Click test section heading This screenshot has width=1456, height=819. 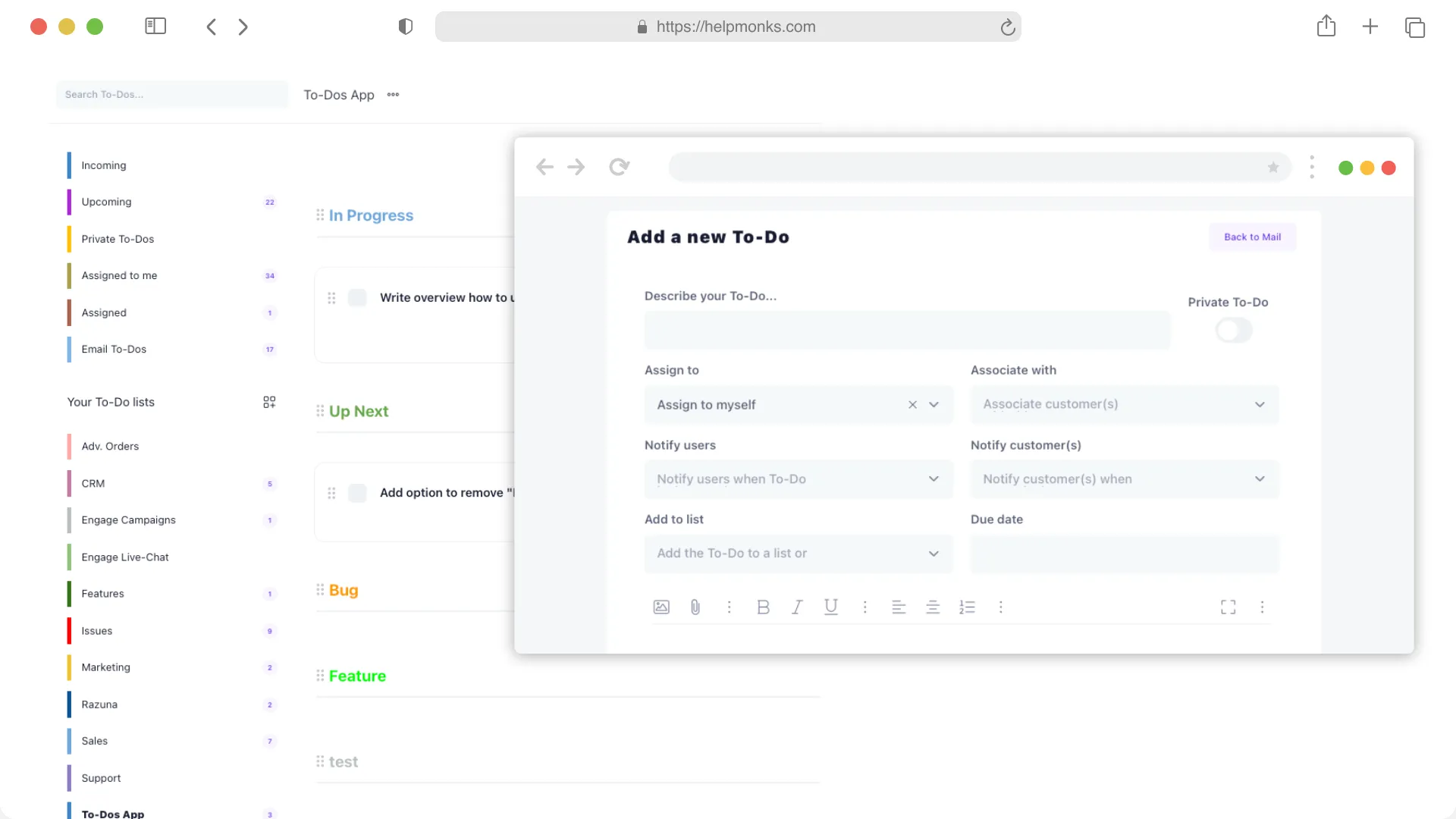[344, 761]
